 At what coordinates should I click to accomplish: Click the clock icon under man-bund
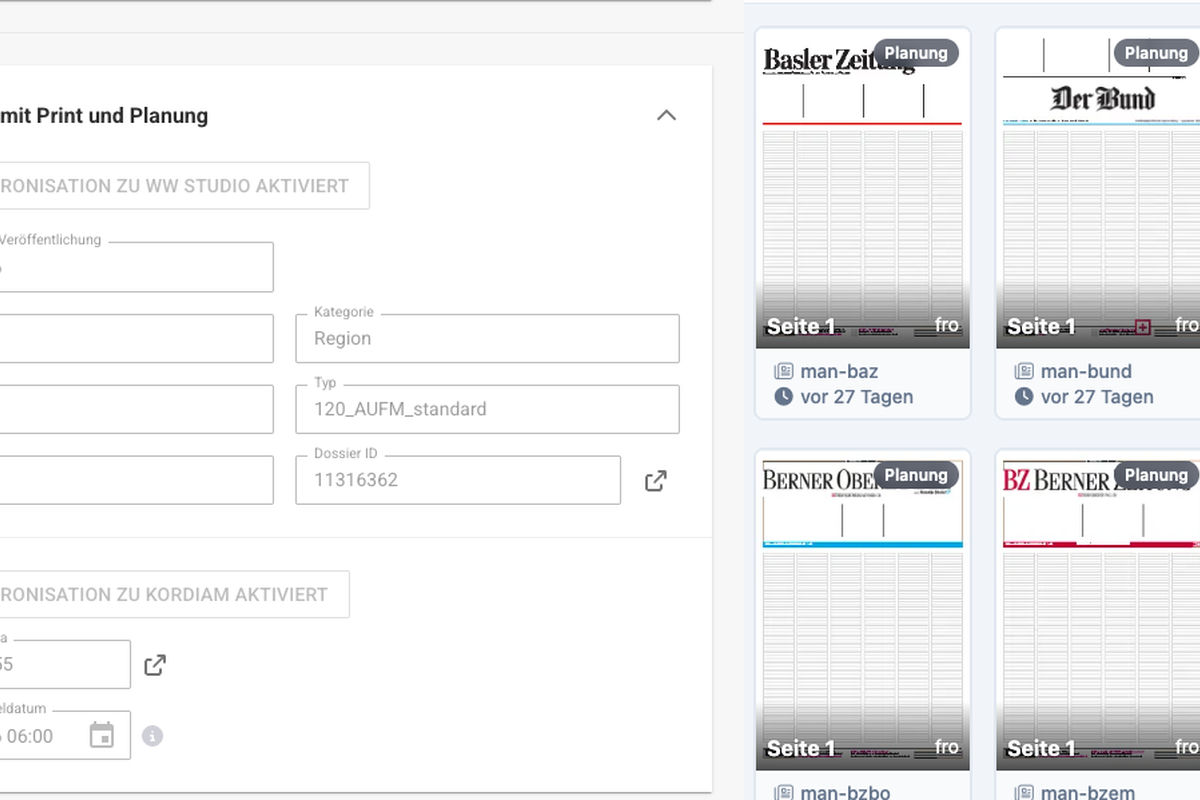pos(1024,397)
